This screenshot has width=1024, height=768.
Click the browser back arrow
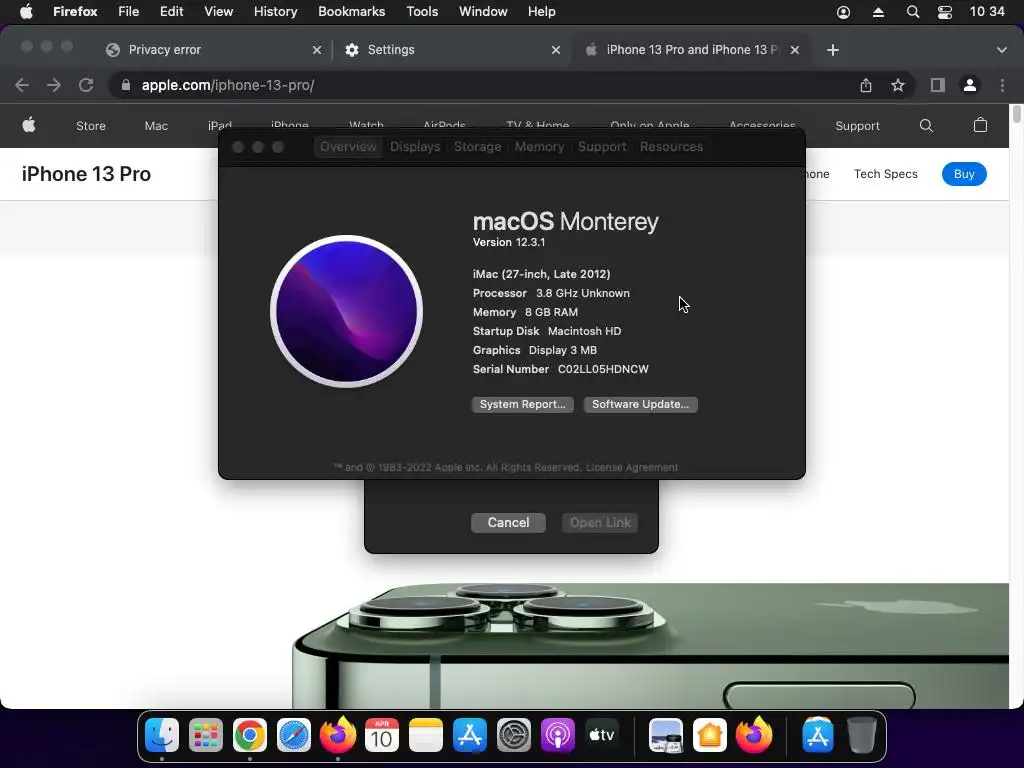pyautogui.click(x=22, y=85)
